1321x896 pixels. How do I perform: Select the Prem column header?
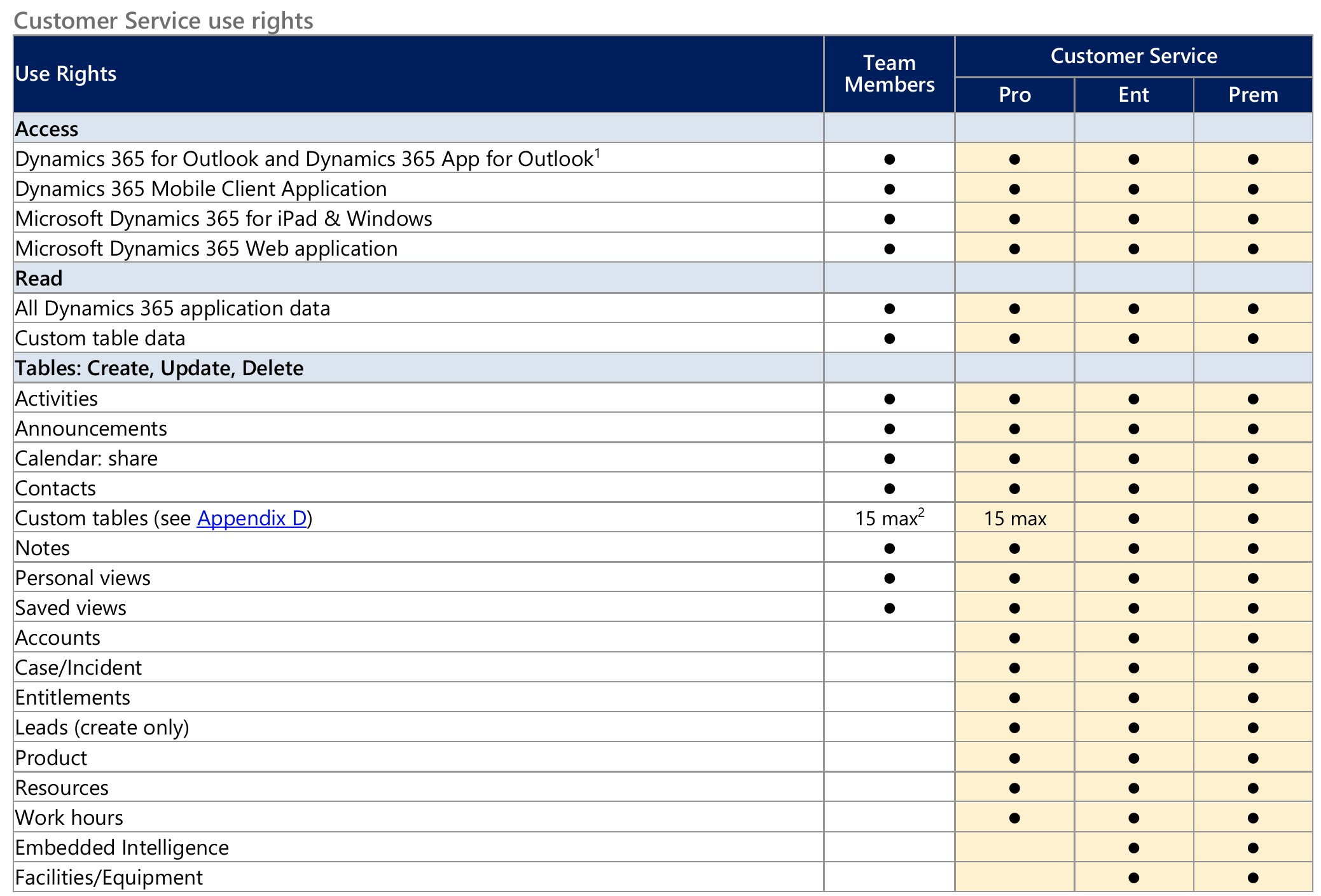point(1252,95)
